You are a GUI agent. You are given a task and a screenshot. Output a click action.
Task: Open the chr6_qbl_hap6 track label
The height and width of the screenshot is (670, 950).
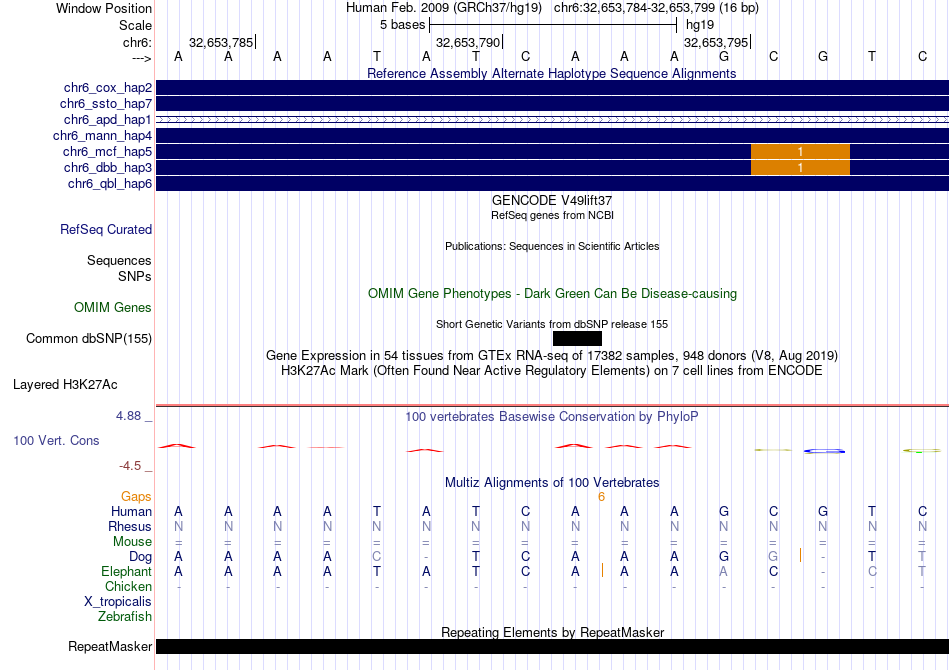[x=110, y=184]
